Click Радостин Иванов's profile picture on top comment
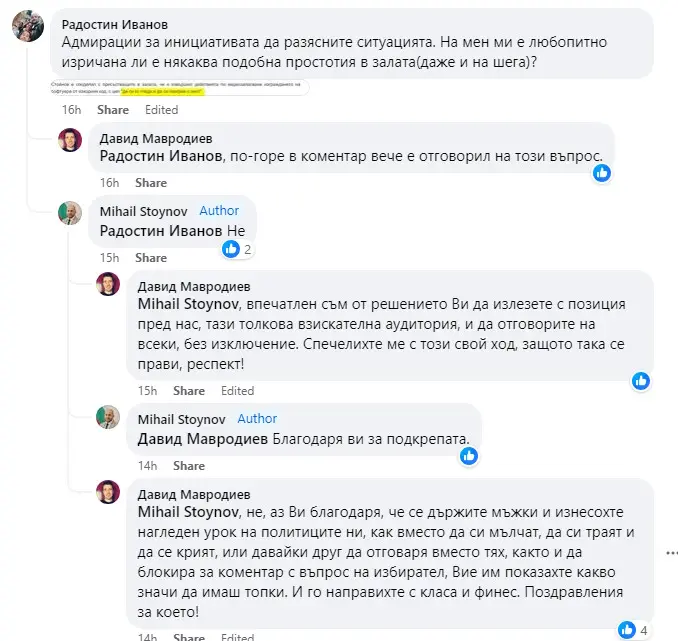 [27, 26]
